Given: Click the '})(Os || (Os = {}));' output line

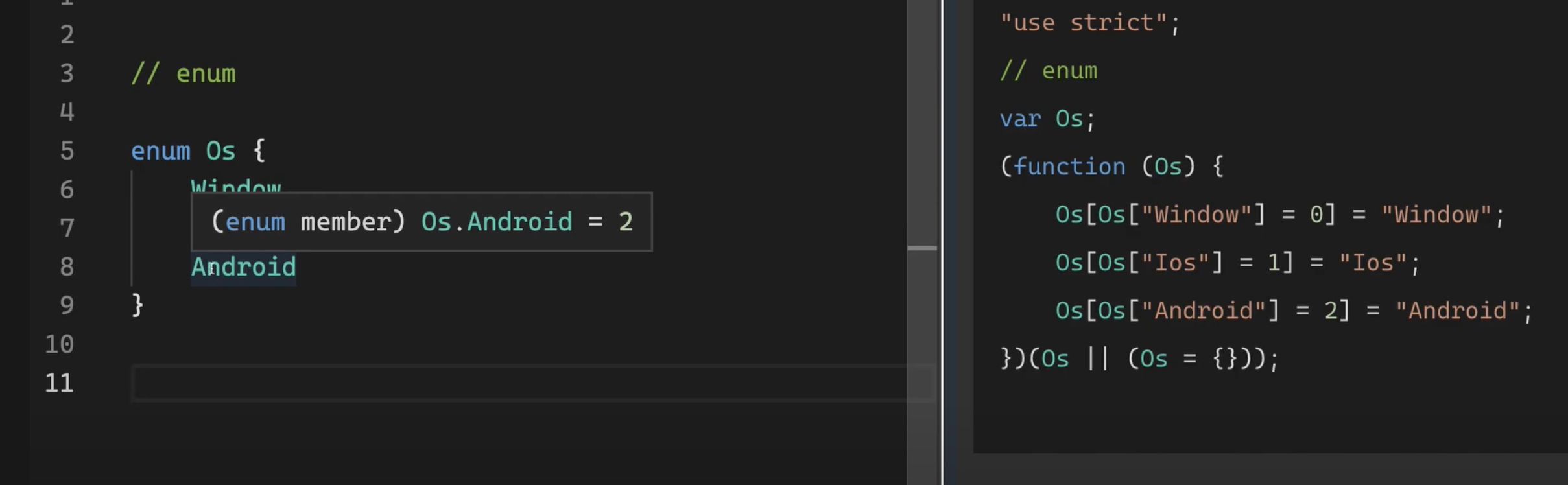Looking at the screenshot, I should [1139, 359].
